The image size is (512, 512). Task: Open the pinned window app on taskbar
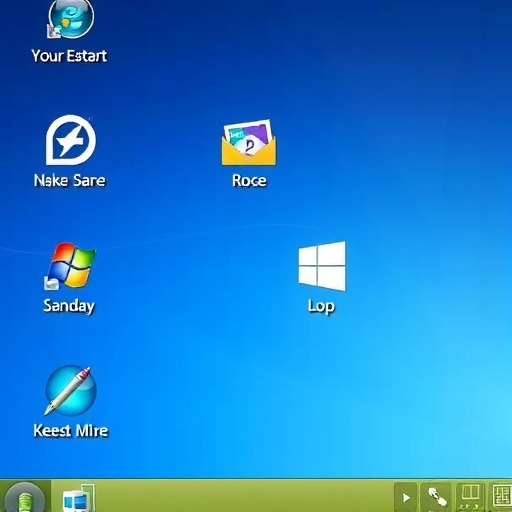(x=79, y=499)
